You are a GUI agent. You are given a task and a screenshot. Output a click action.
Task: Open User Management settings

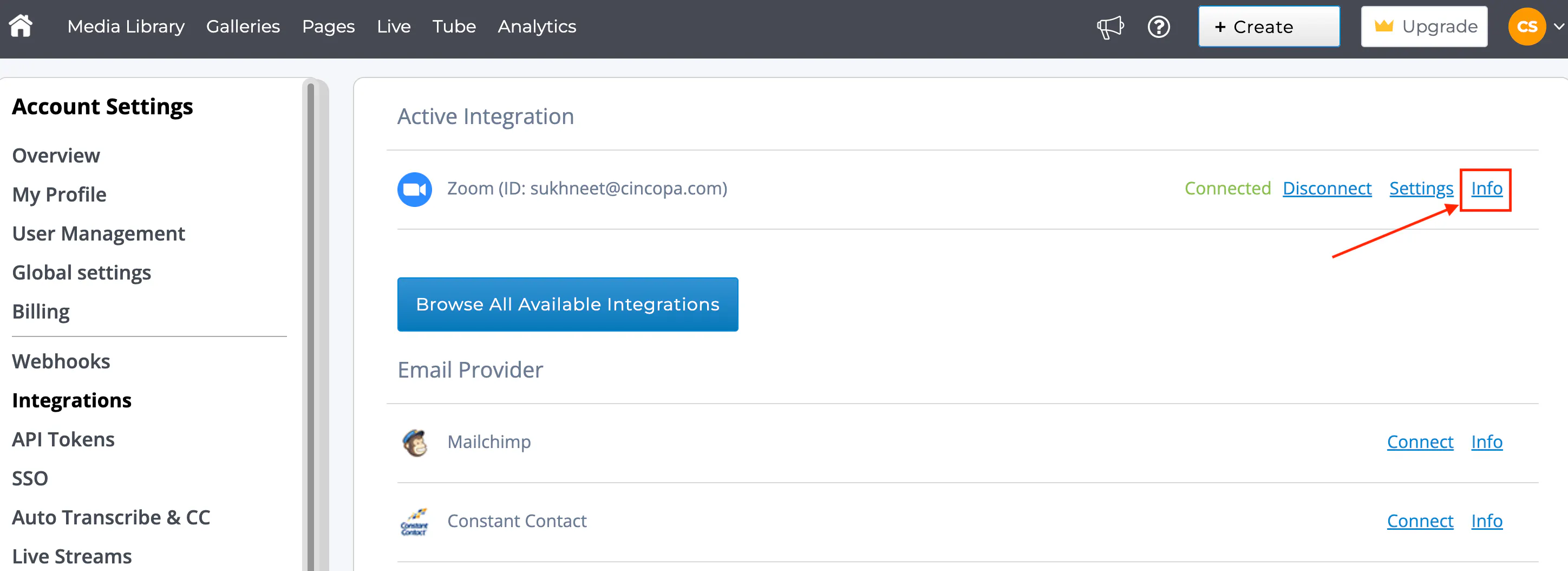(99, 233)
